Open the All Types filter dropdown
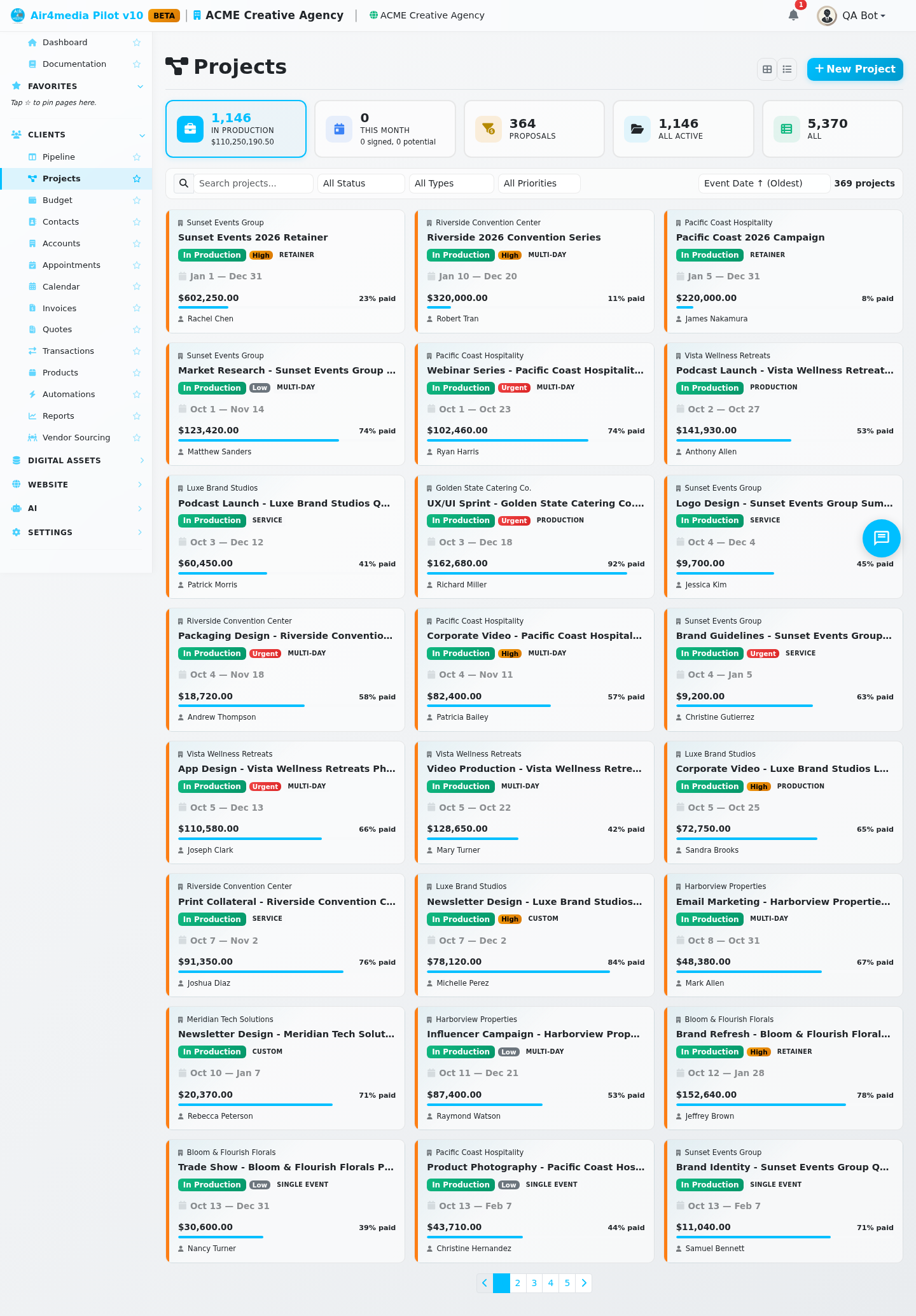This screenshot has width=916, height=1316. (x=452, y=183)
